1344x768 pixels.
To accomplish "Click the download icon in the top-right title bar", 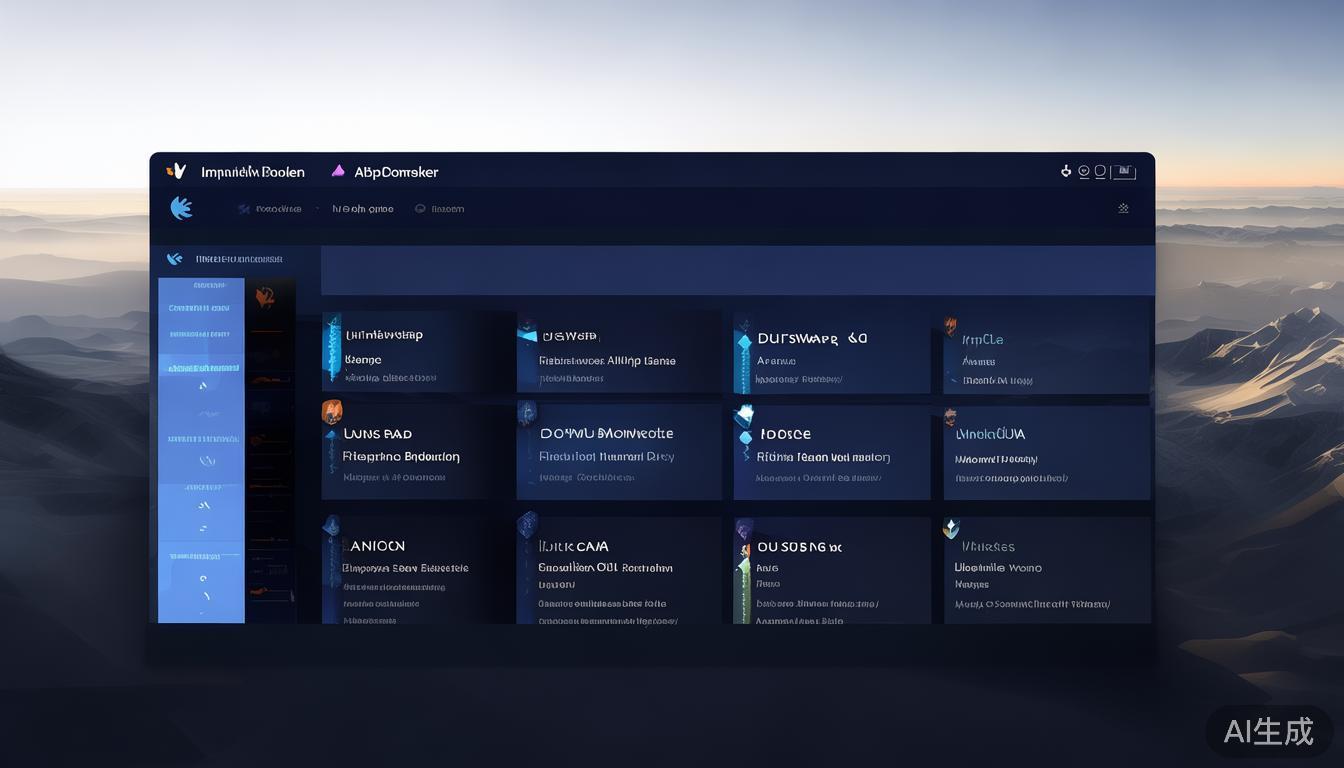I will [1066, 171].
